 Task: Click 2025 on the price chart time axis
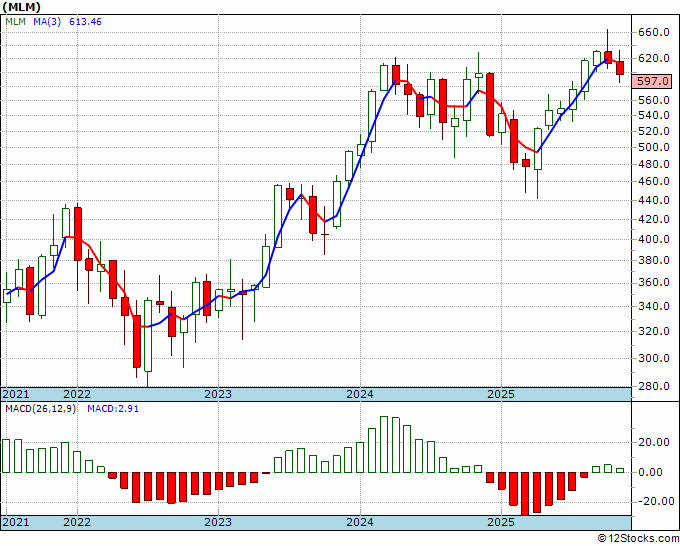point(500,394)
